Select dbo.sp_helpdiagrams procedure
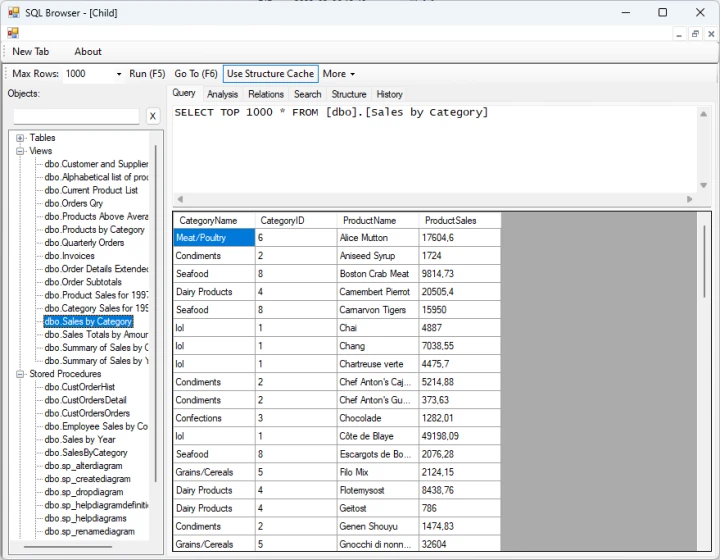The height and width of the screenshot is (560, 720). tap(85, 519)
